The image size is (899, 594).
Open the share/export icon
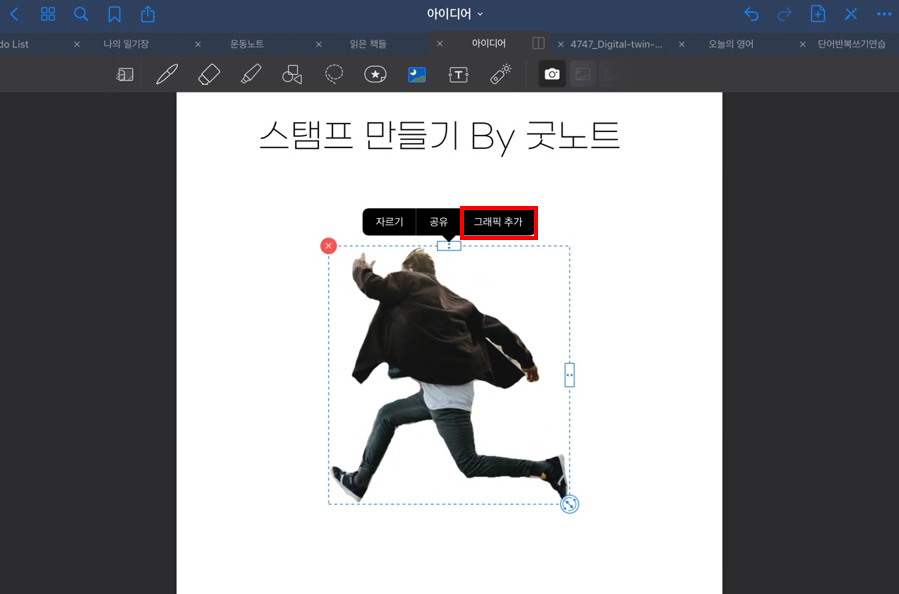coord(148,14)
